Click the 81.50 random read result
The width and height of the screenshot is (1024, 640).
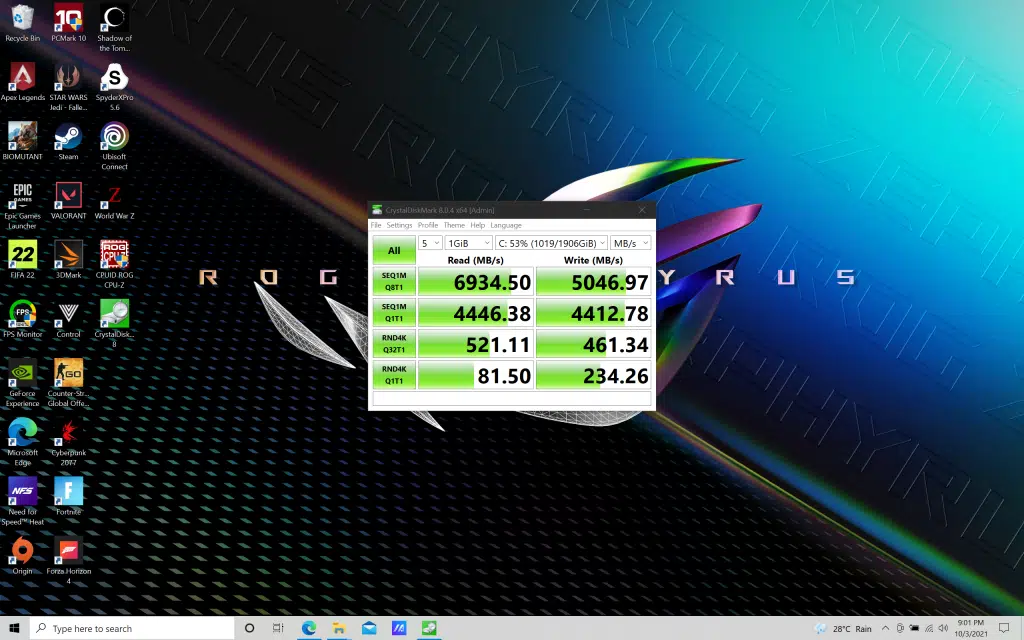pos(475,376)
